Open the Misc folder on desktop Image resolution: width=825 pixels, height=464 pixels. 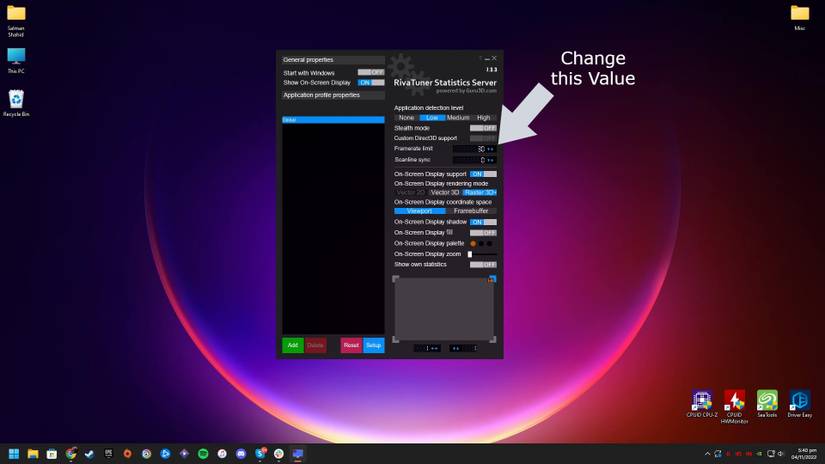pyautogui.click(x=800, y=17)
